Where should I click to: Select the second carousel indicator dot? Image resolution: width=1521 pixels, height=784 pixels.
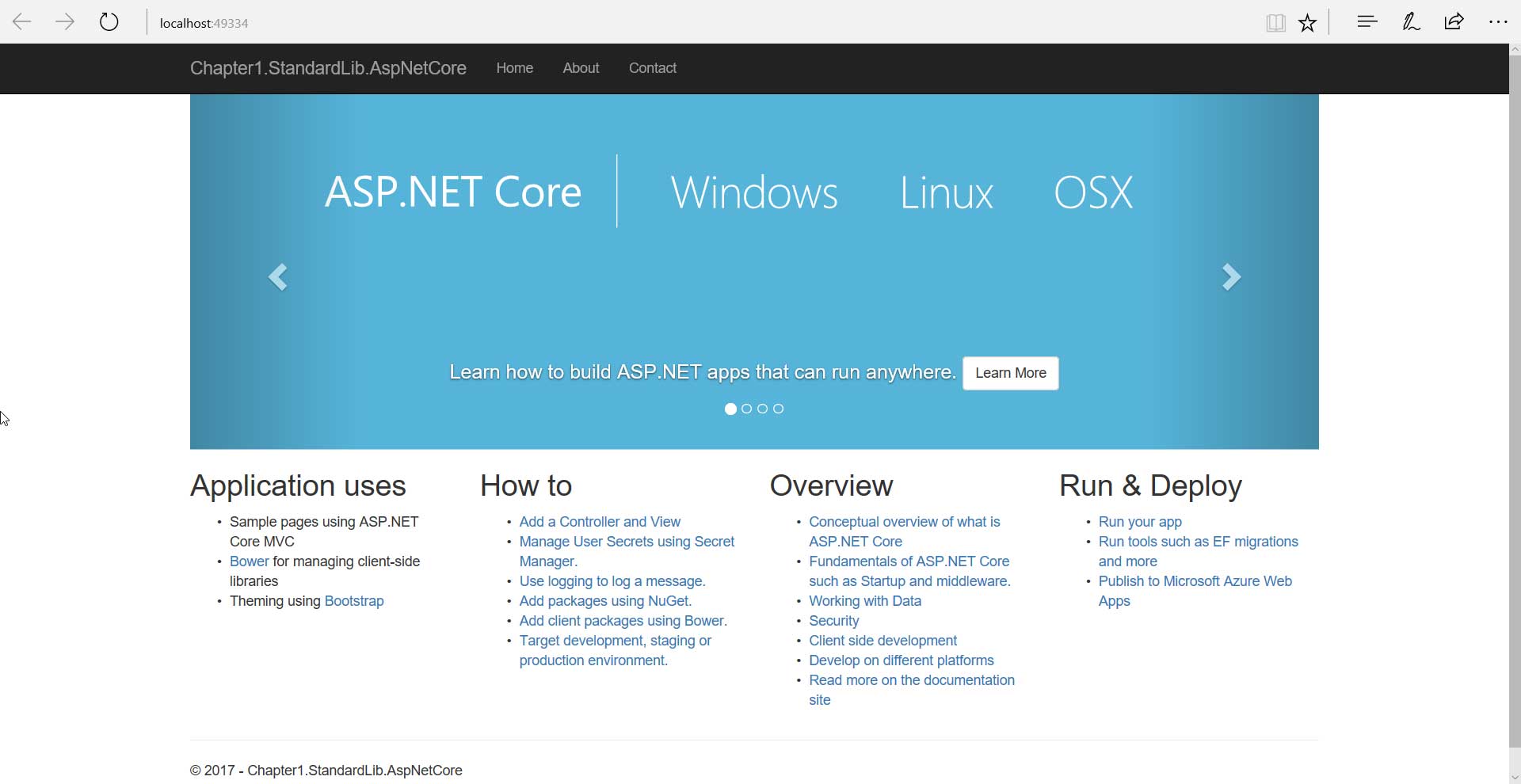[x=746, y=409]
